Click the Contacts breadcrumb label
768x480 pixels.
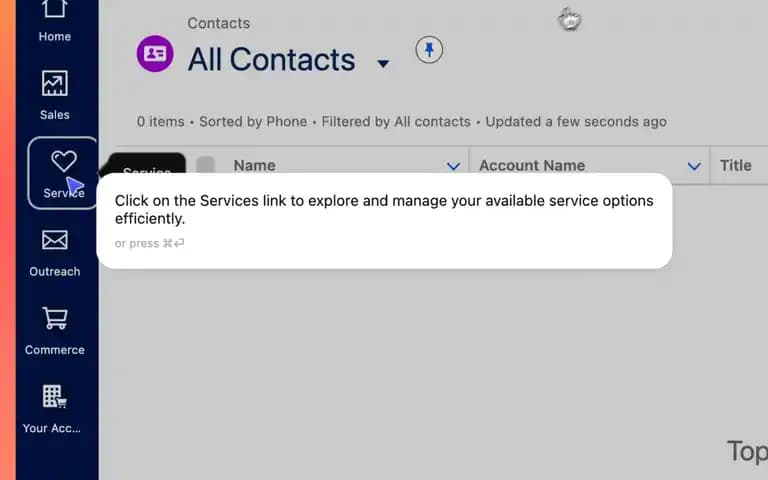[x=218, y=23]
